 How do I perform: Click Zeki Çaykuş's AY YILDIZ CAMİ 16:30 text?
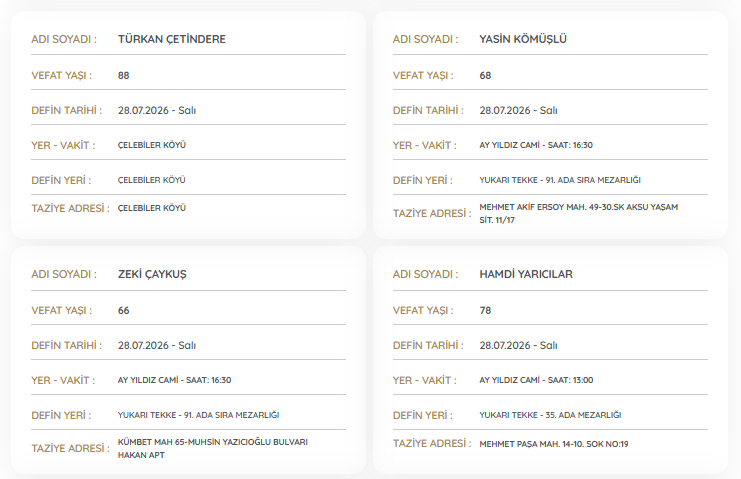pyautogui.click(x=174, y=380)
